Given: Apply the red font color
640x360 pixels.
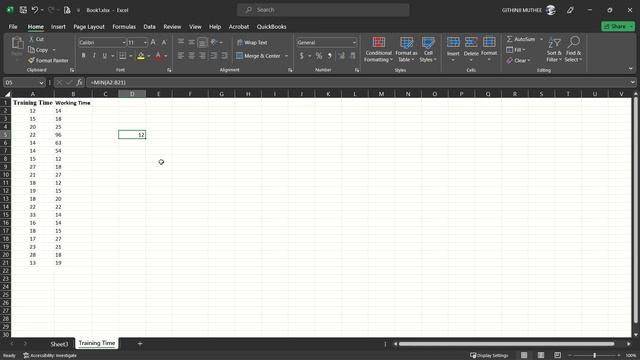Looking at the screenshot, I should pos(158,56).
